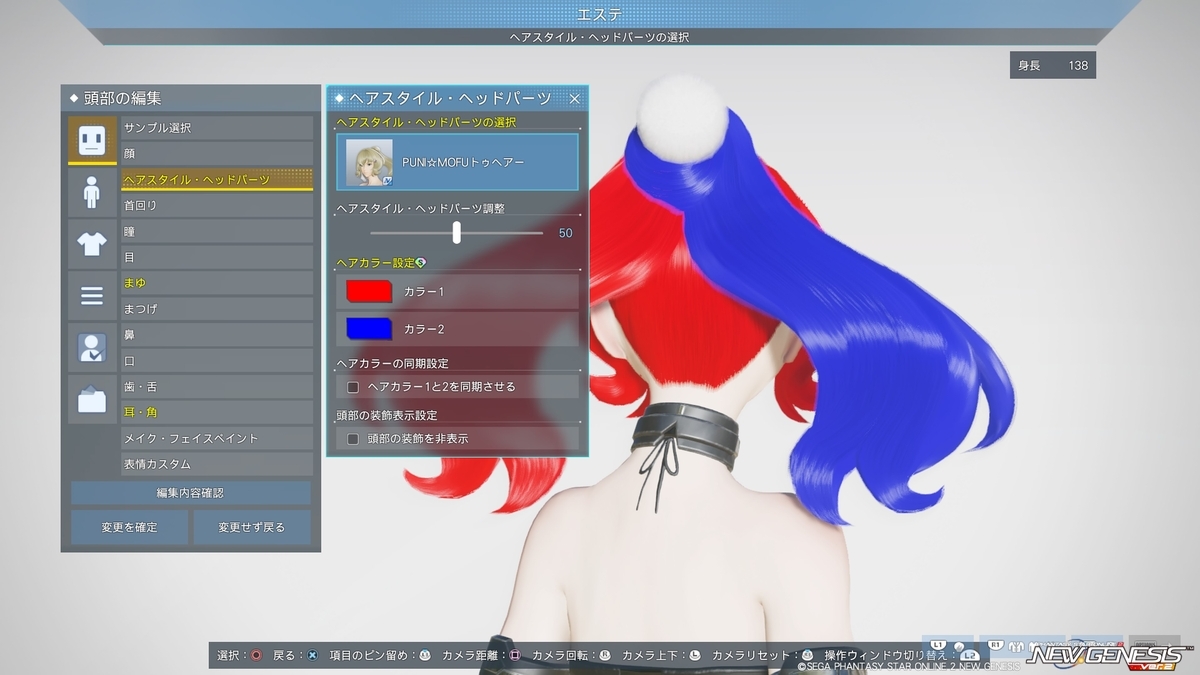The image size is (1200, 675).
Task: Click the SG currency icon beside ヘアカラー設定
Action: 420,263
